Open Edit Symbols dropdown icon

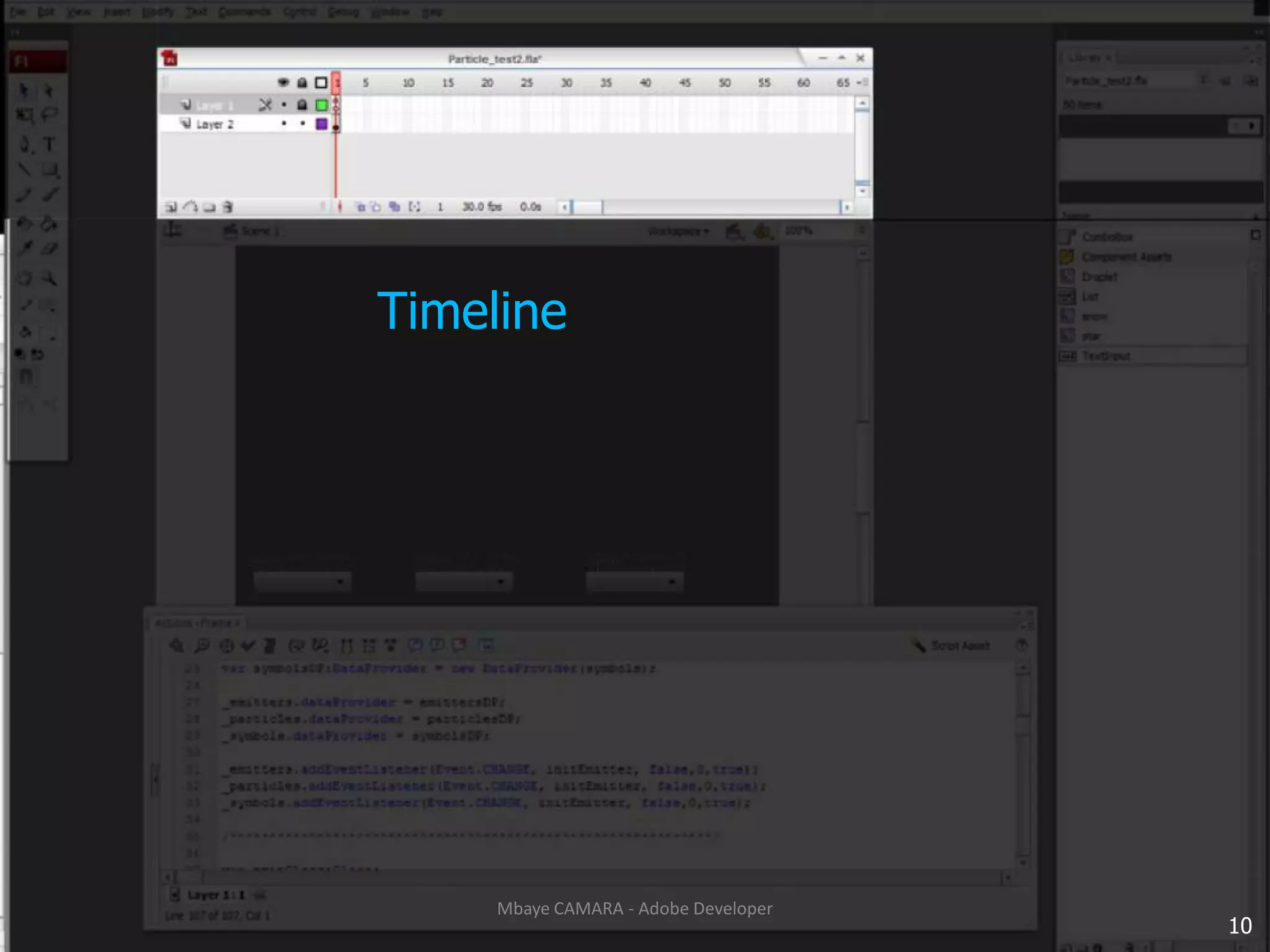pyautogui.click(x=762, y=232)
